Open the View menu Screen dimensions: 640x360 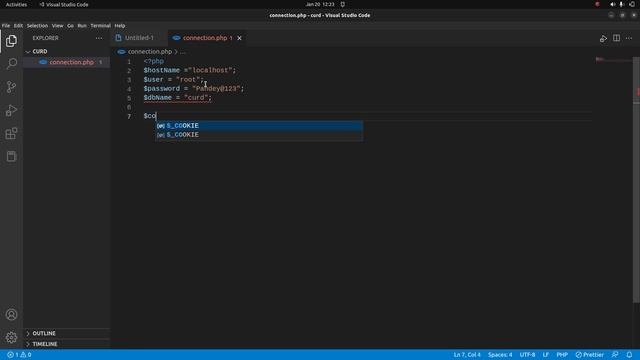(58, 25)
